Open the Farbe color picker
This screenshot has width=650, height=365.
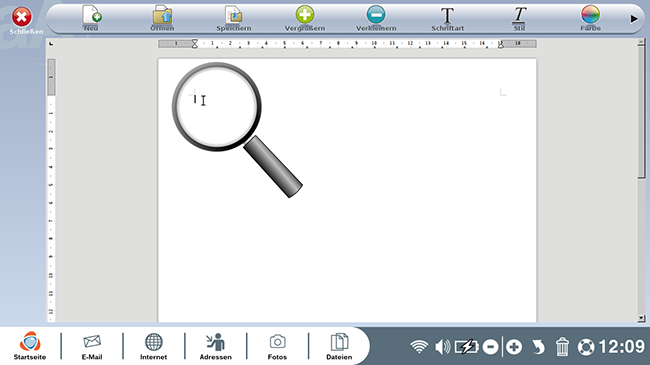click(590, 18)
